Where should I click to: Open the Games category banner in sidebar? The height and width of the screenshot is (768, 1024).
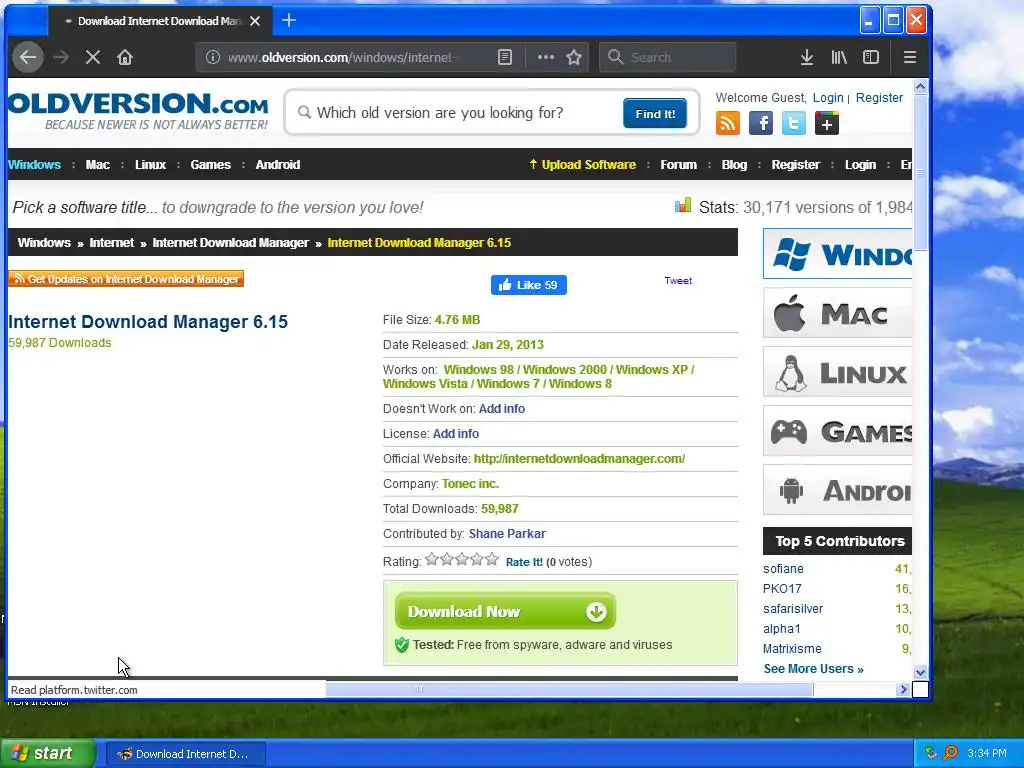tap(837, 431)
